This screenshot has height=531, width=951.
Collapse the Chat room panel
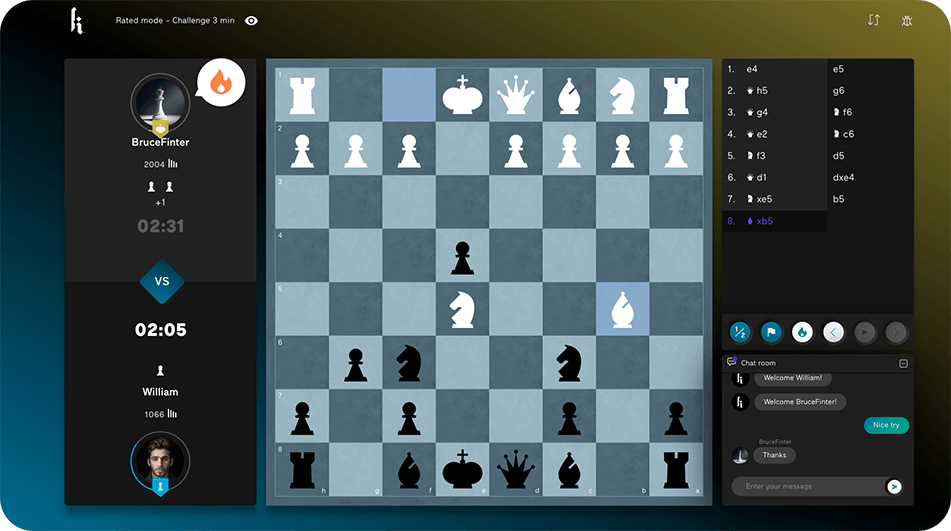[903, 363]
